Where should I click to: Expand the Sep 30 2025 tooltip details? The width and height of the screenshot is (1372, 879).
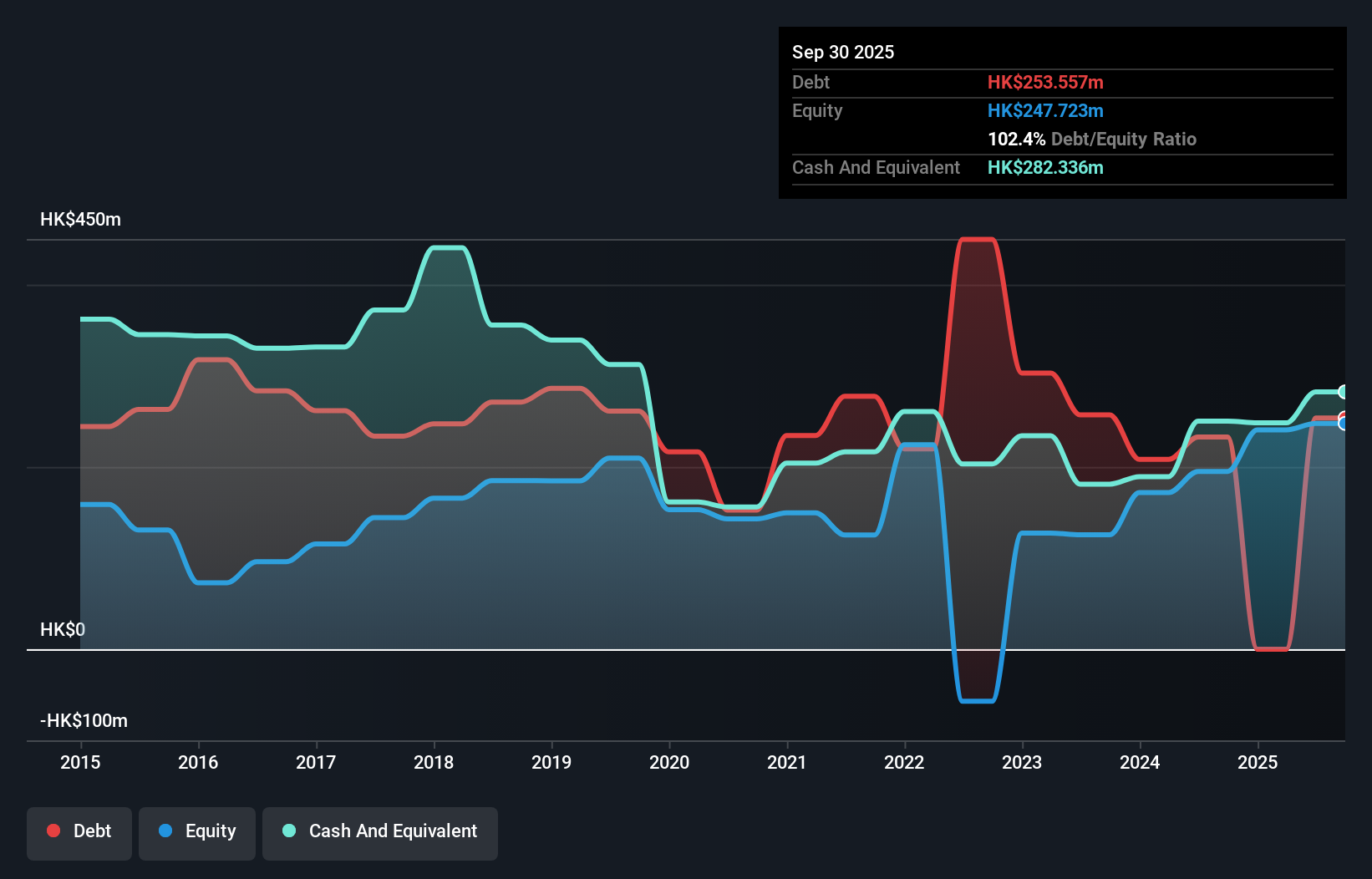843,52
